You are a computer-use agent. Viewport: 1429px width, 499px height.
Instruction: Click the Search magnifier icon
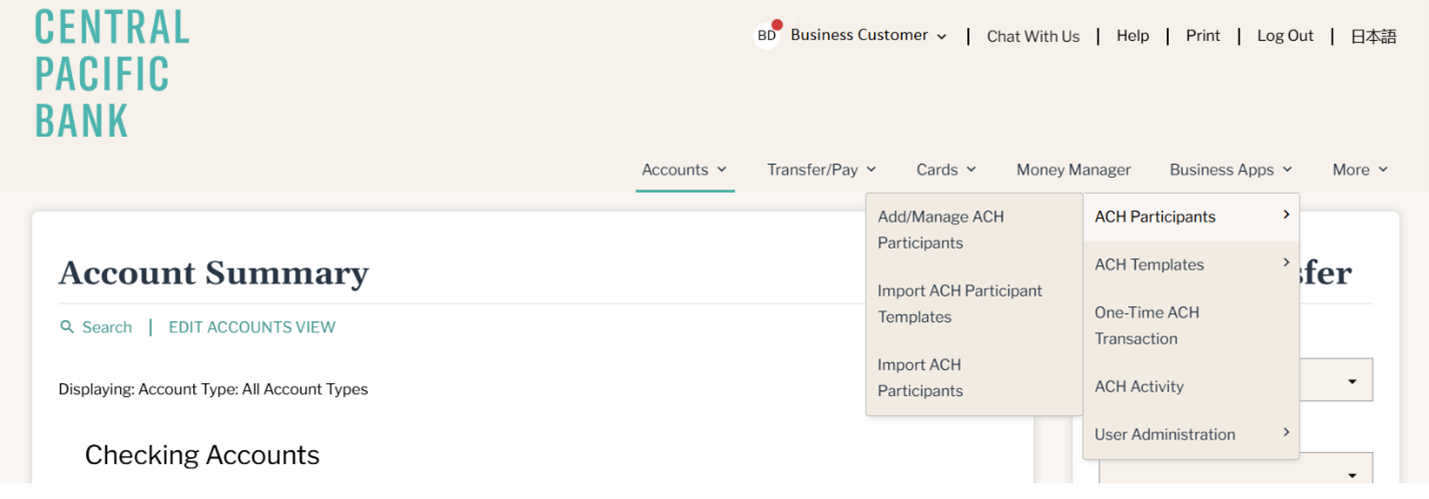[x=67, y=327]
